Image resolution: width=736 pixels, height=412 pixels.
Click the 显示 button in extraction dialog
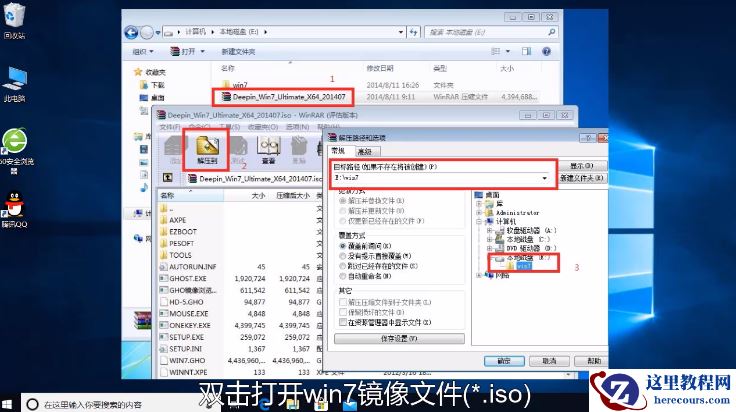[582, 166]
